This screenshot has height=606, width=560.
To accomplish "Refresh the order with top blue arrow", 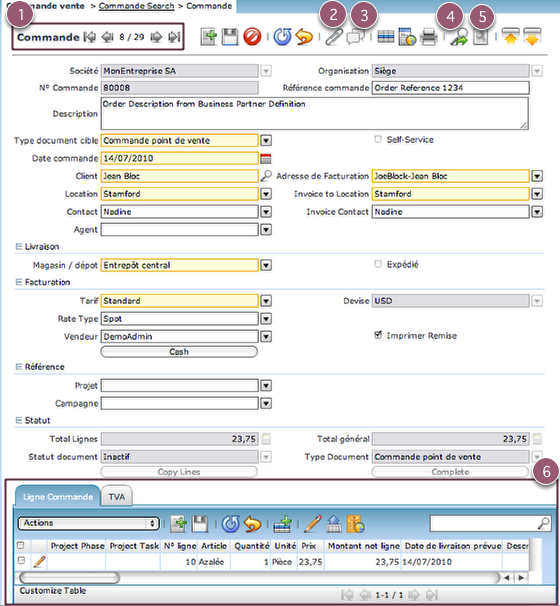I will pyautogui.click(x=283, y=37).
